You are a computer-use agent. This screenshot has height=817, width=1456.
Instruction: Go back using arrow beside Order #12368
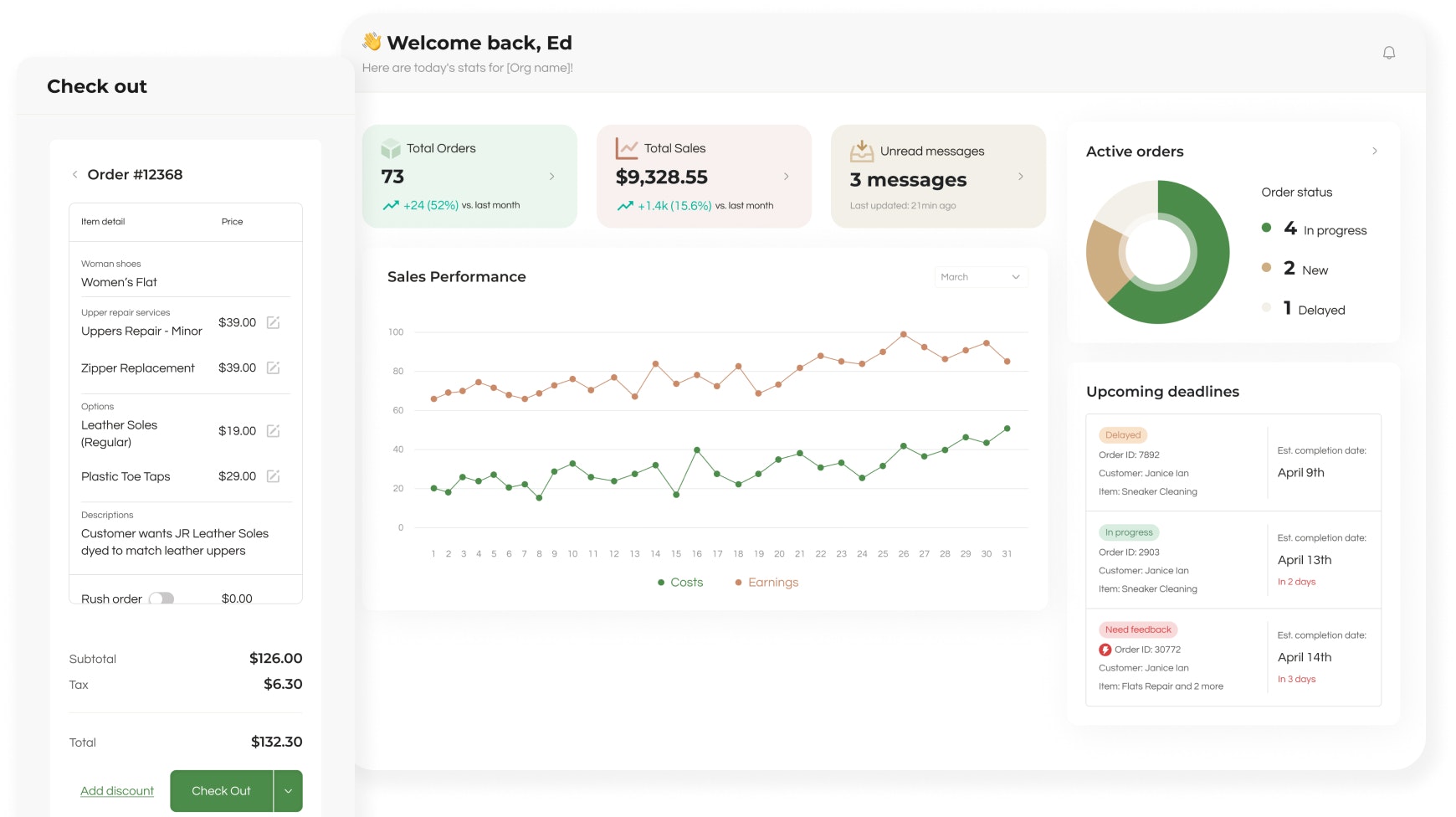74,175
